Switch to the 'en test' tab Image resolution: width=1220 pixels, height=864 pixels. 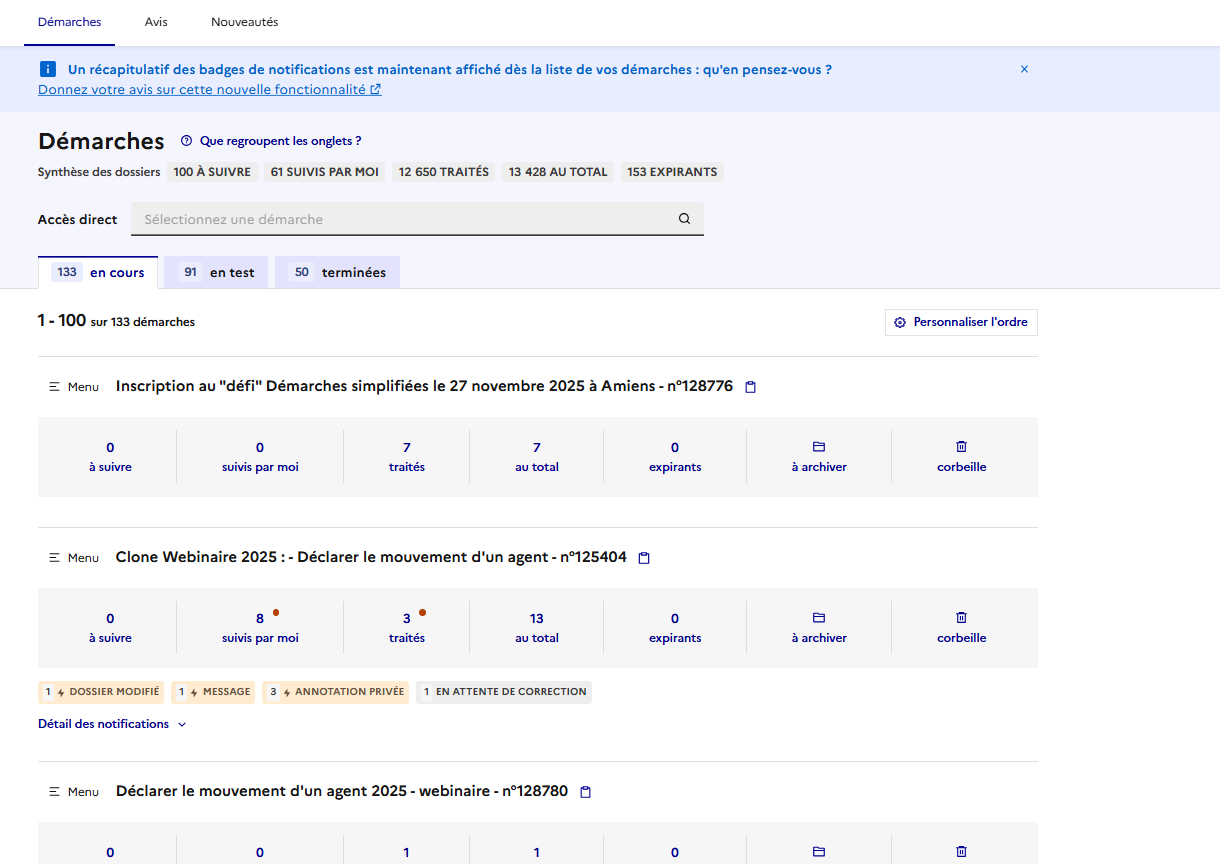(x=220, y=272)
